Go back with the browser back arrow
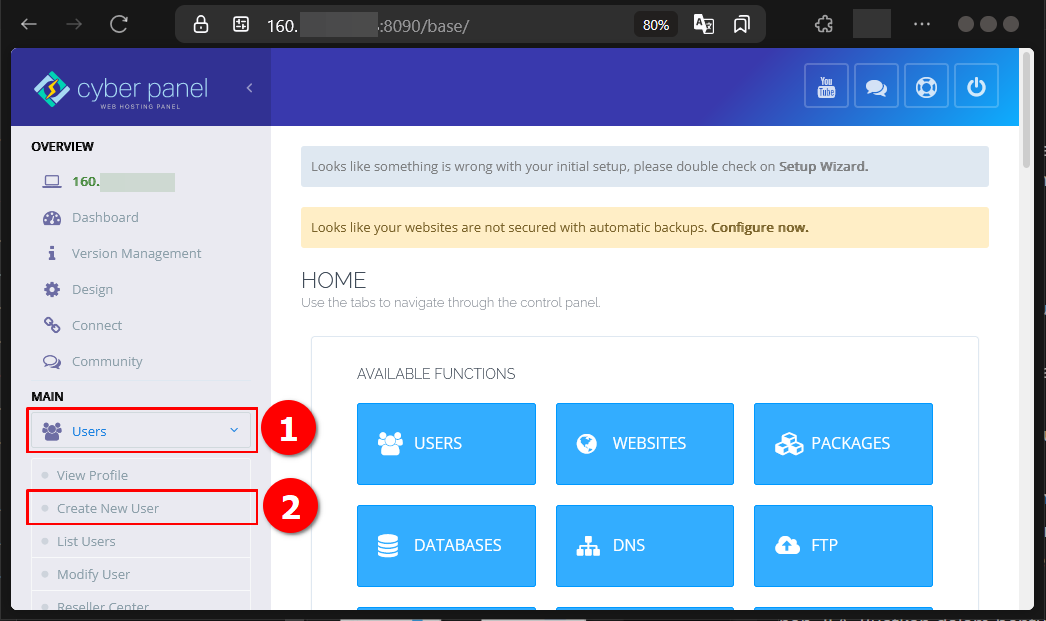The width and height of the screenshot is (1046, 621). (x=29, y=25)
